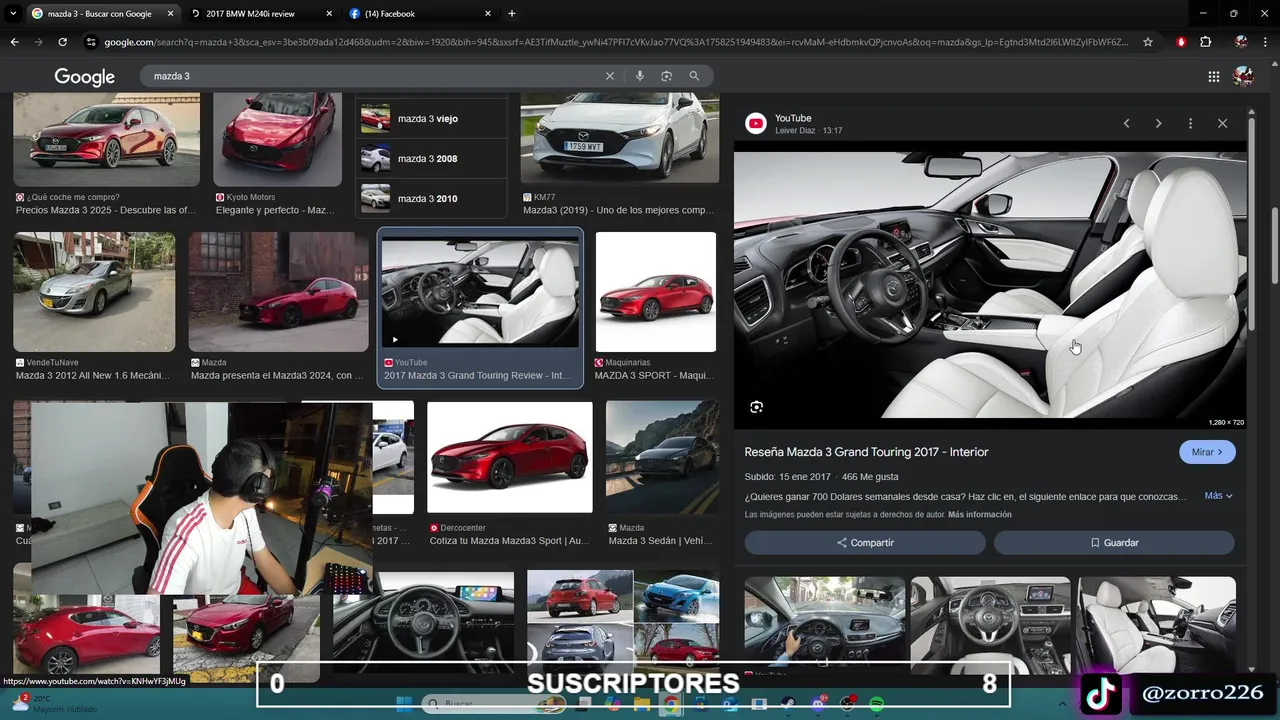
Task: Click MAZDA 3 SPORT - Maquinarias caption
Action: point(655,376)
